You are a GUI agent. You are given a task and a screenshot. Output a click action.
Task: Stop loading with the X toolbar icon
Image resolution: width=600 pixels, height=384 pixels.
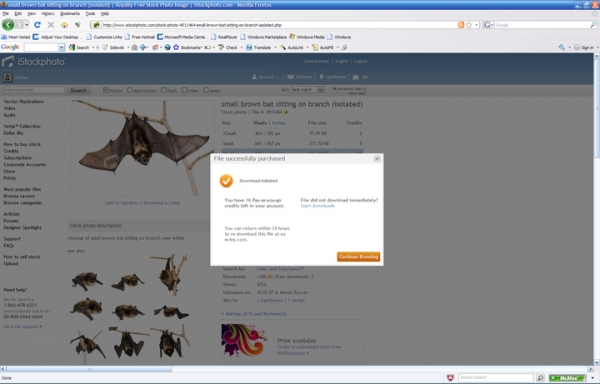pyautogui.click(x=51, y=25)
